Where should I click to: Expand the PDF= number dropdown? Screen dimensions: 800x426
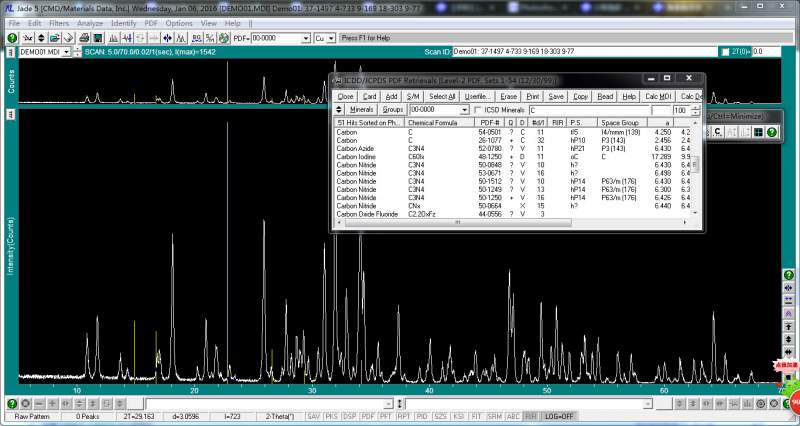(304, 38)
